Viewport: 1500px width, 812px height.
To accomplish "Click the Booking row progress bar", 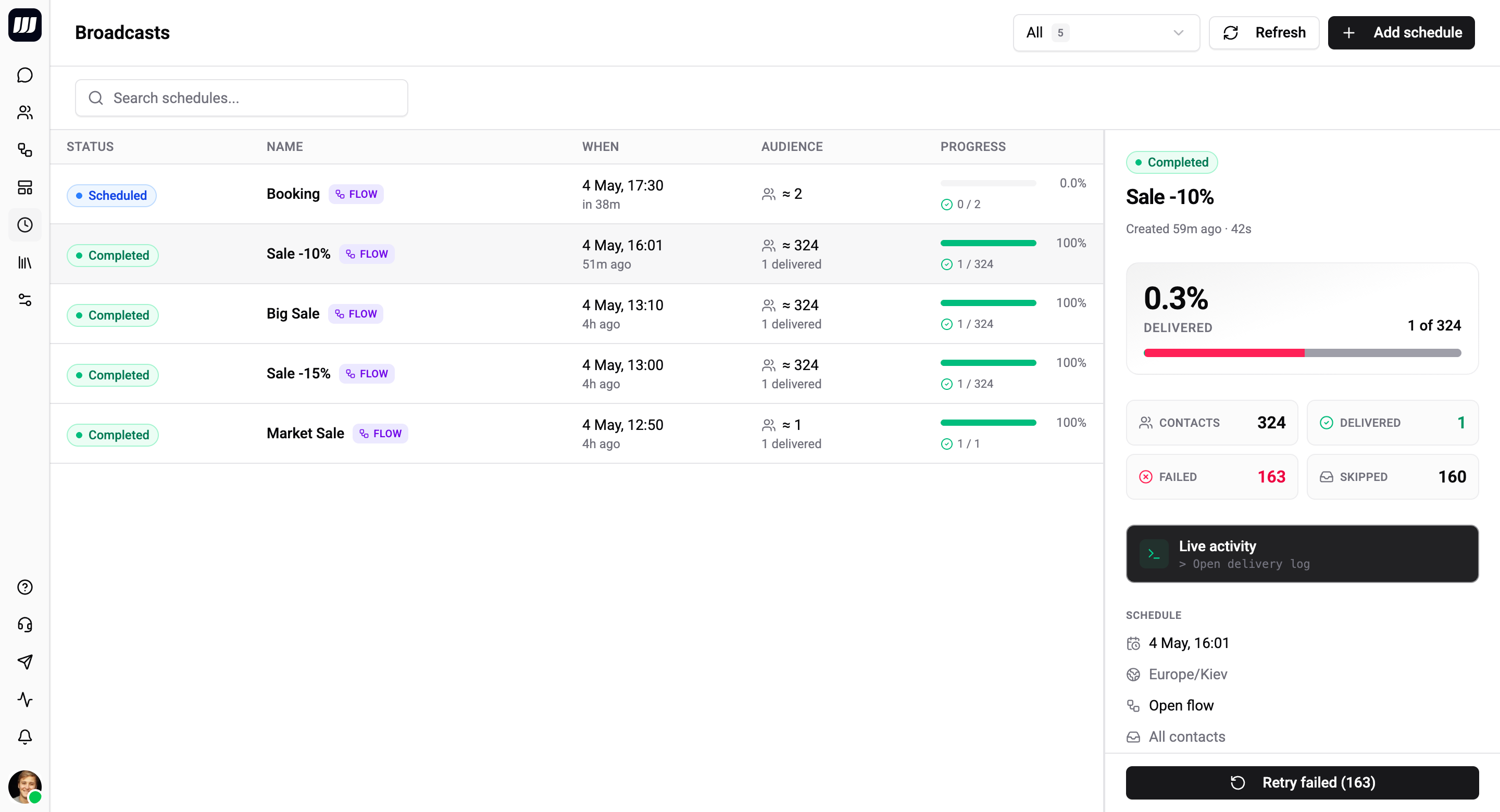I will click(x=988, y=183).
